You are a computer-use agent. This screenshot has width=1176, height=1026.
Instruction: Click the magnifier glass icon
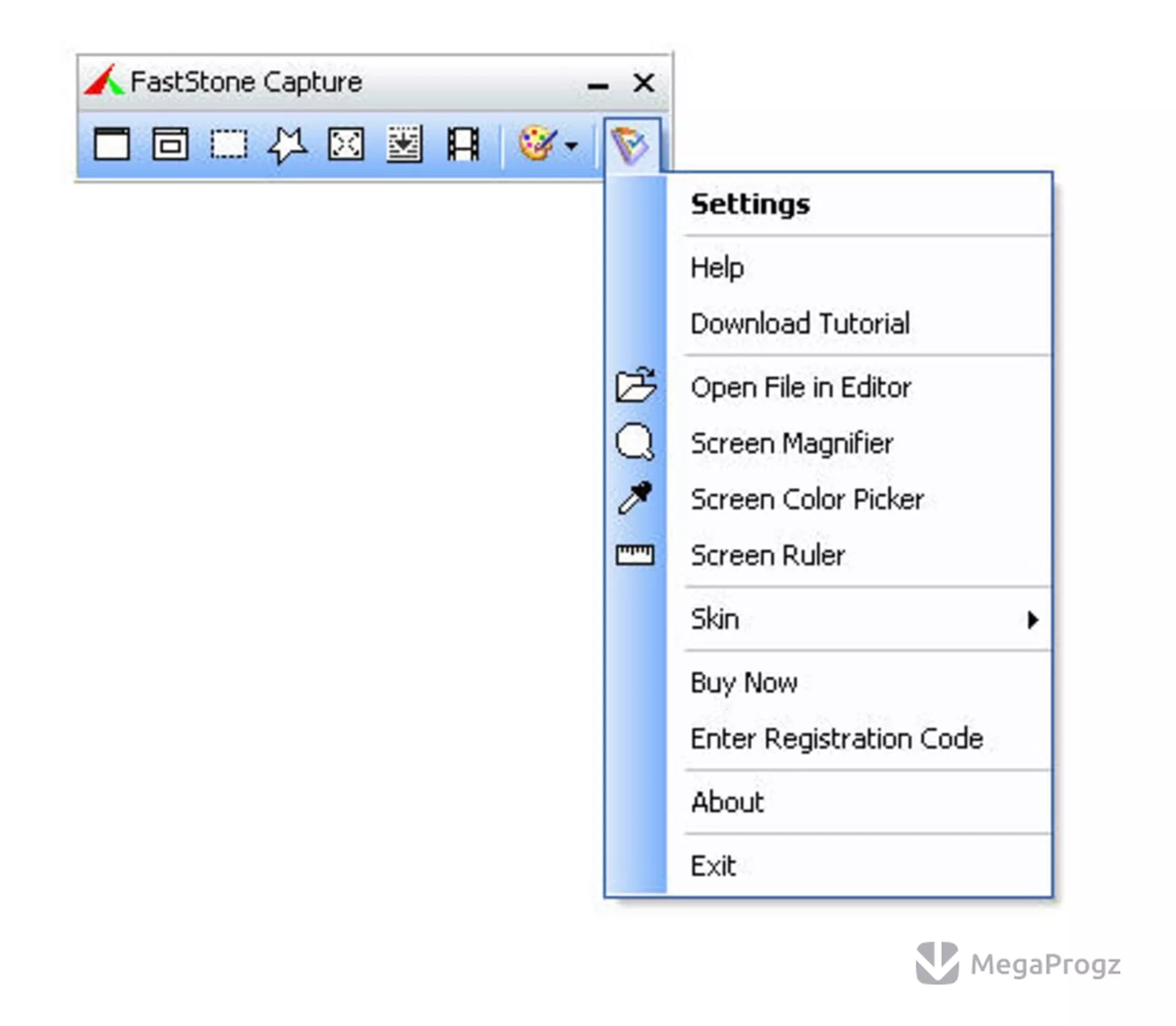coord(635,442)
